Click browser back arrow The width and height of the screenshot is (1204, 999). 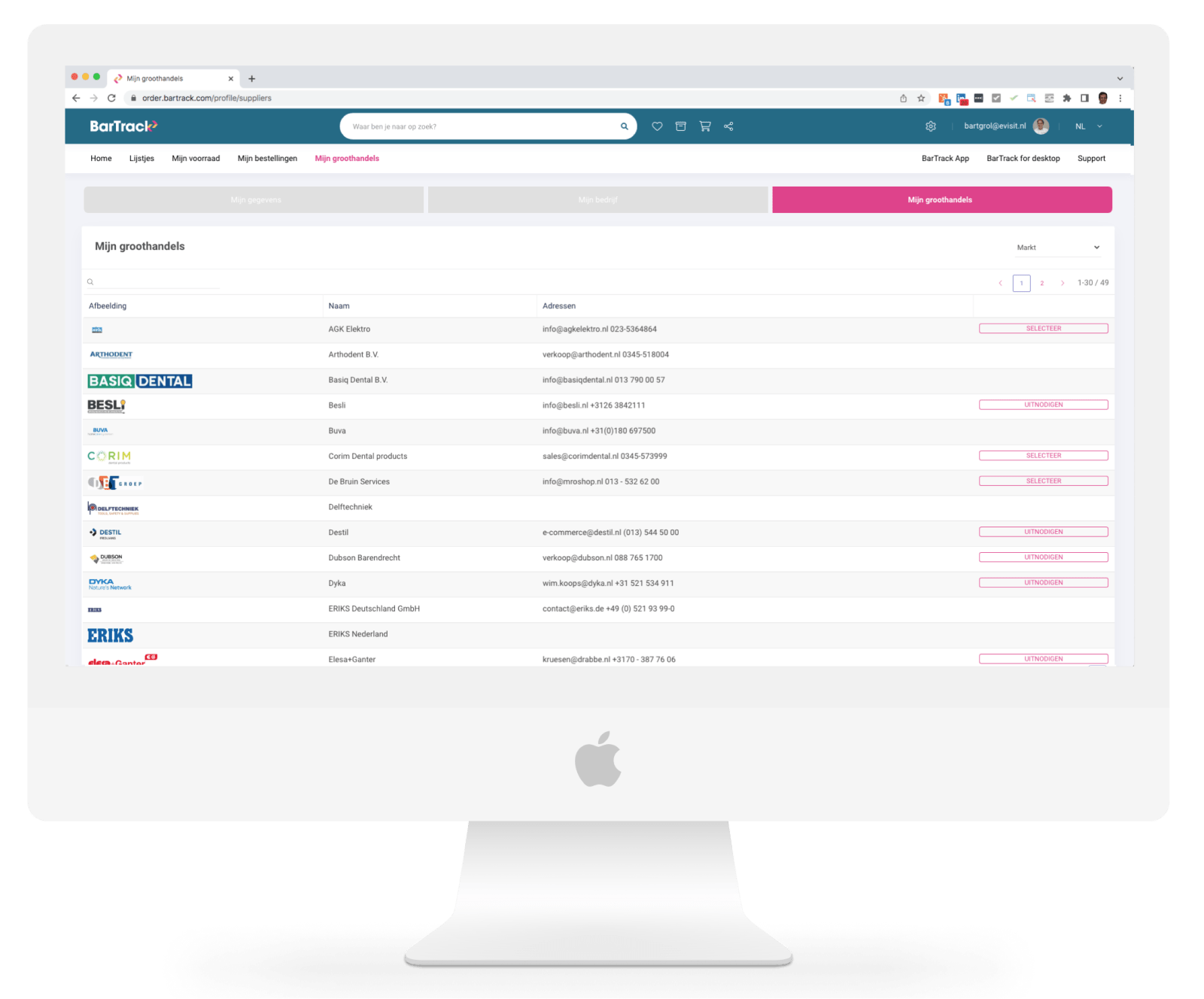click(76, 98)
